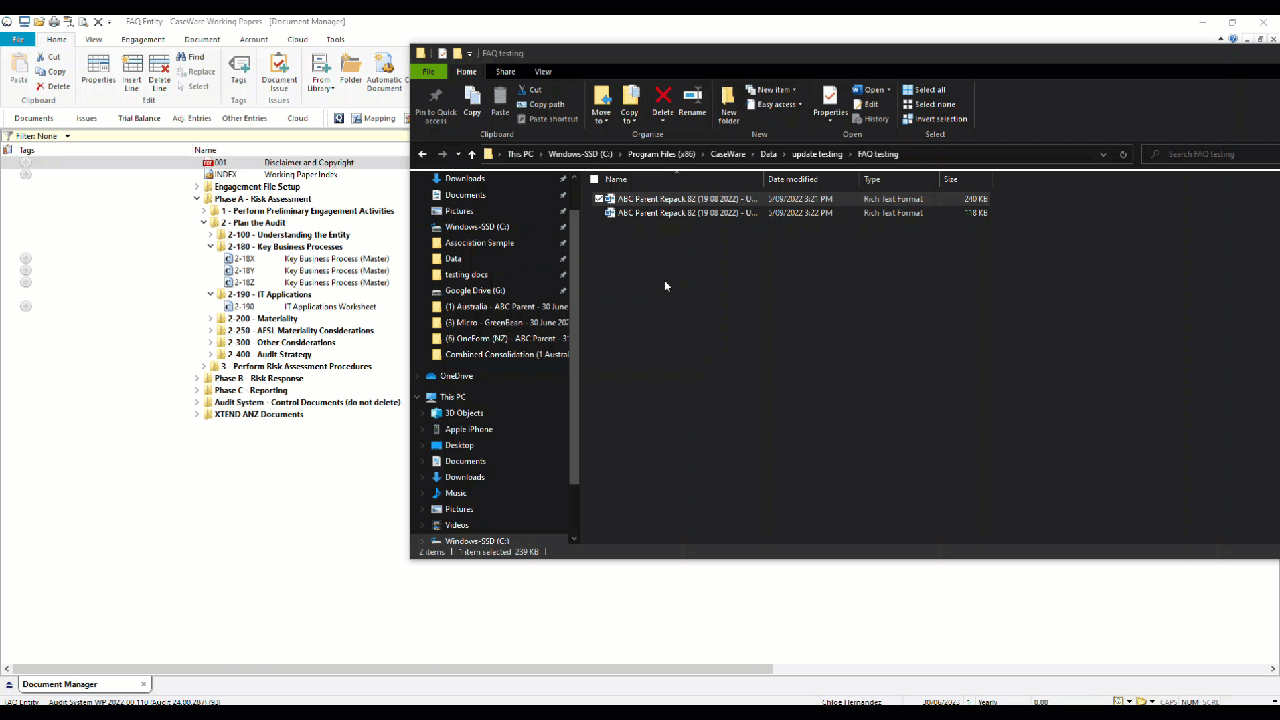The image size is (1280, 720).
Task: Click the open folder icon in CaseWare quick access toolbar
Action: pos(38,21)
